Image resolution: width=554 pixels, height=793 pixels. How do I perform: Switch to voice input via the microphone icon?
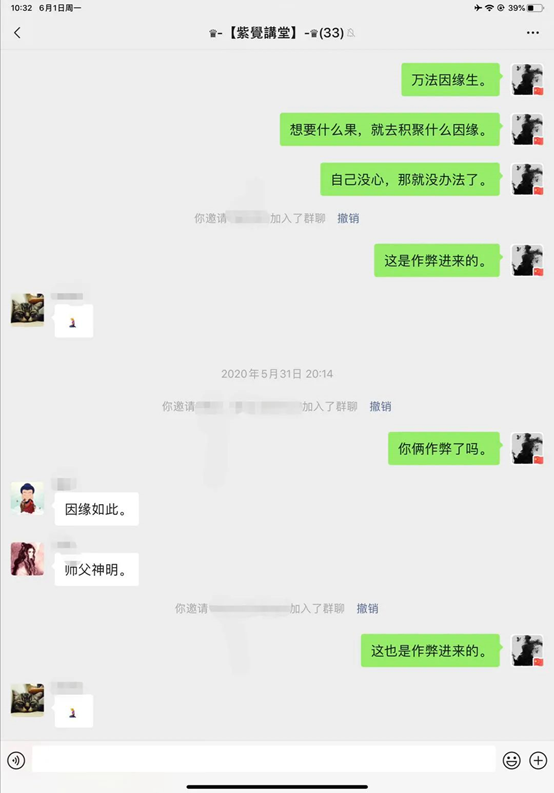pos(16,760)
